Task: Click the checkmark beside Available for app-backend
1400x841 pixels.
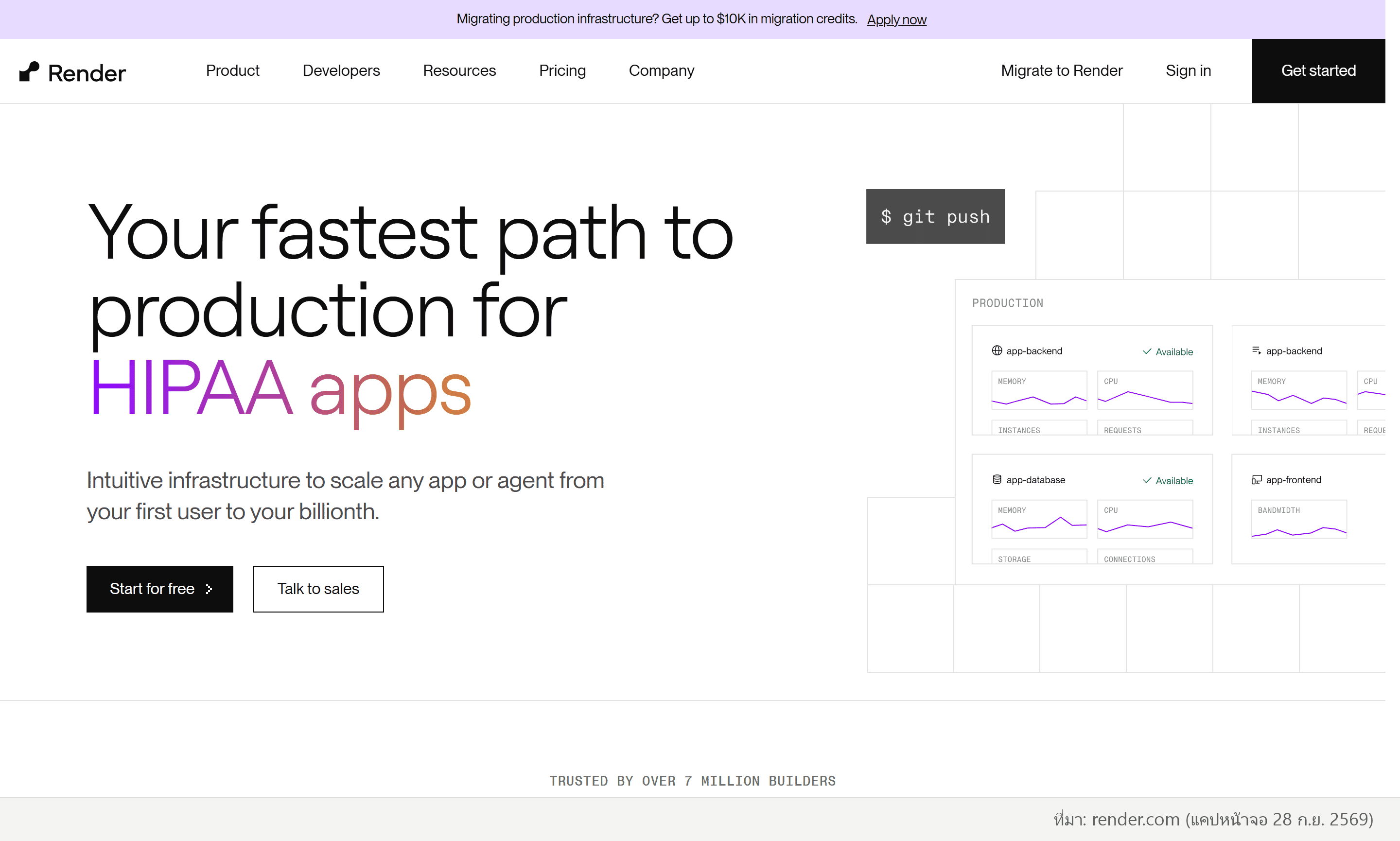Action: (x=1147, y=351)
